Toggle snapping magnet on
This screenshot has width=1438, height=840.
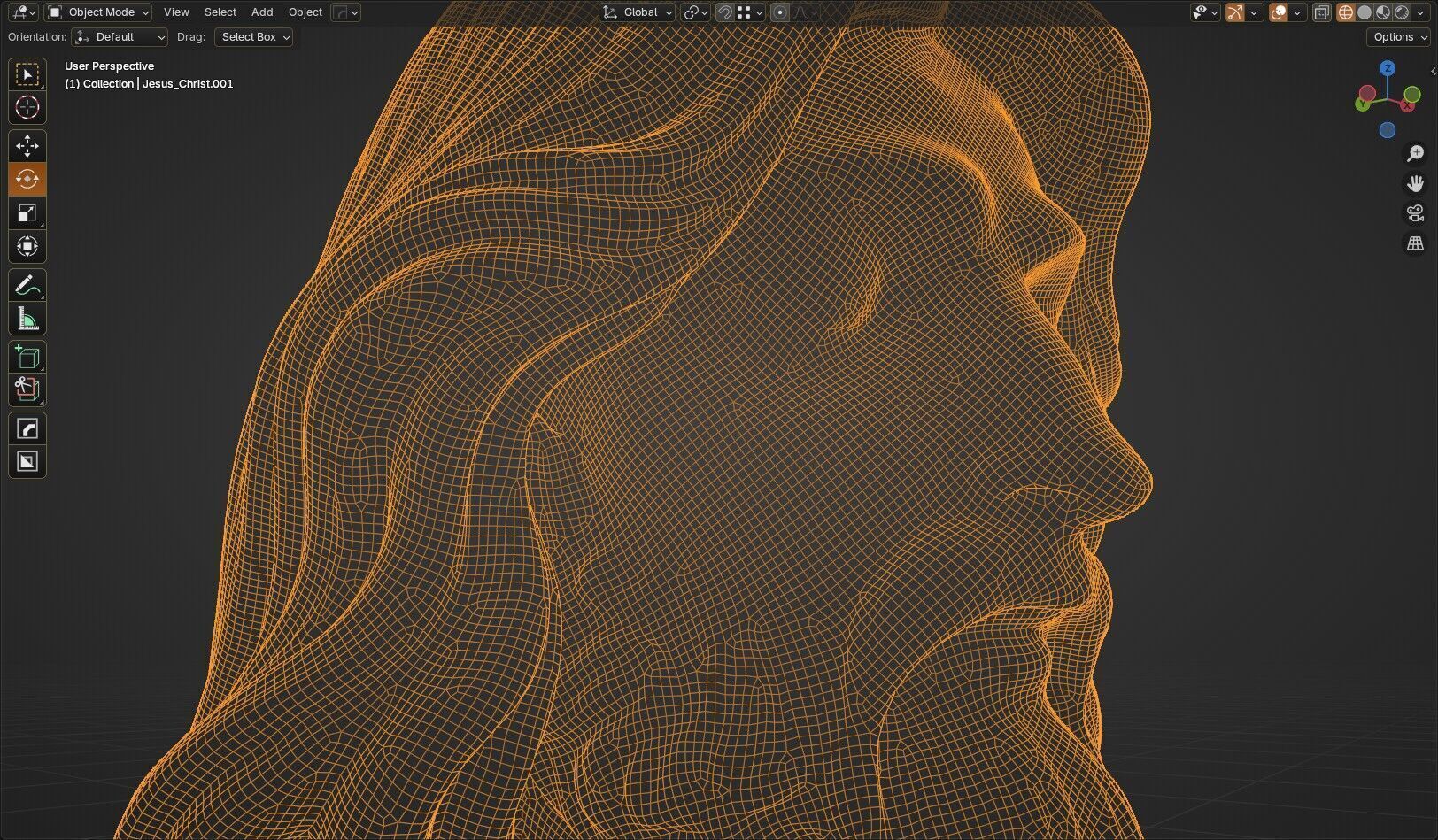point(725,12)
